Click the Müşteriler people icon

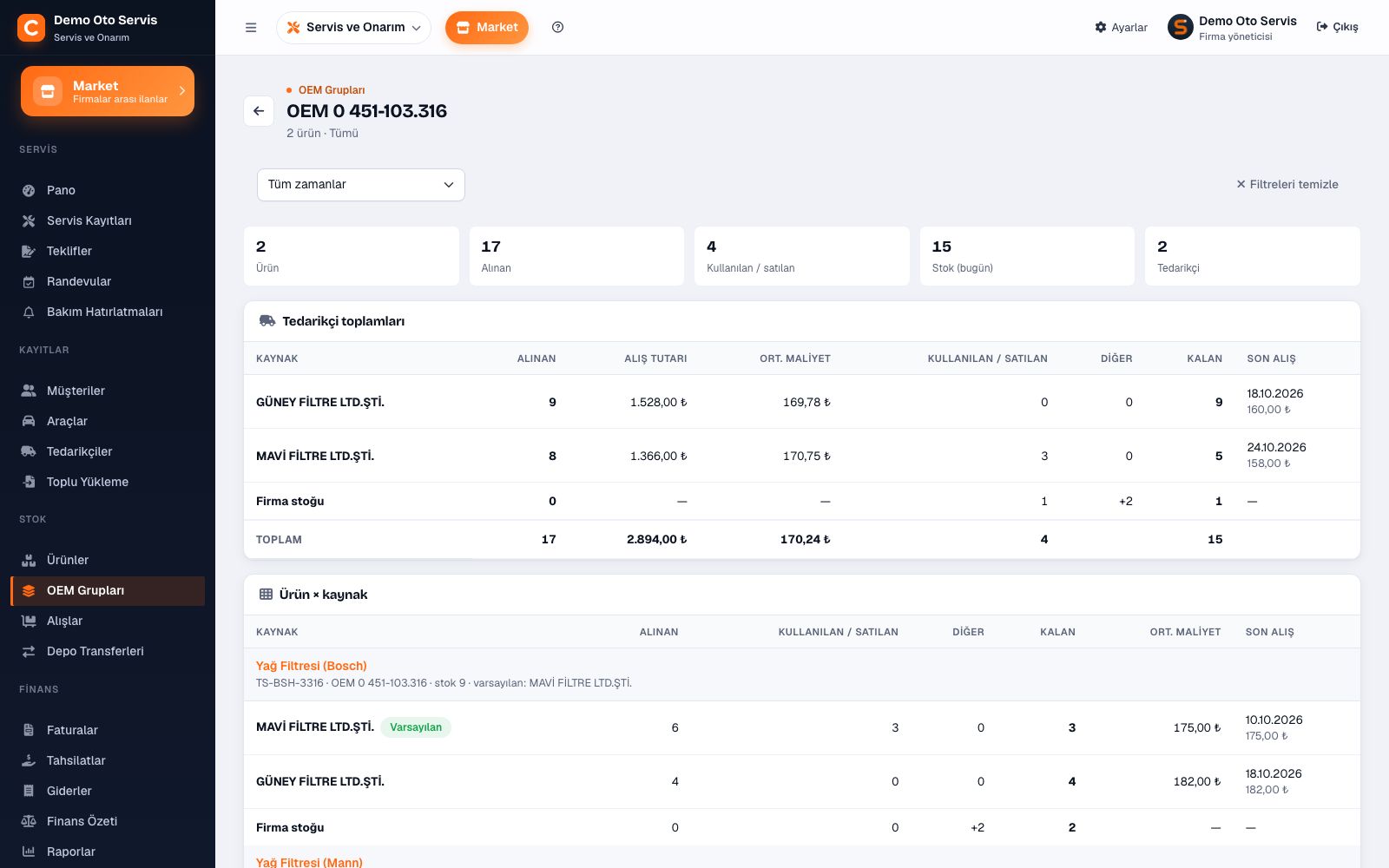click(29, 391)
